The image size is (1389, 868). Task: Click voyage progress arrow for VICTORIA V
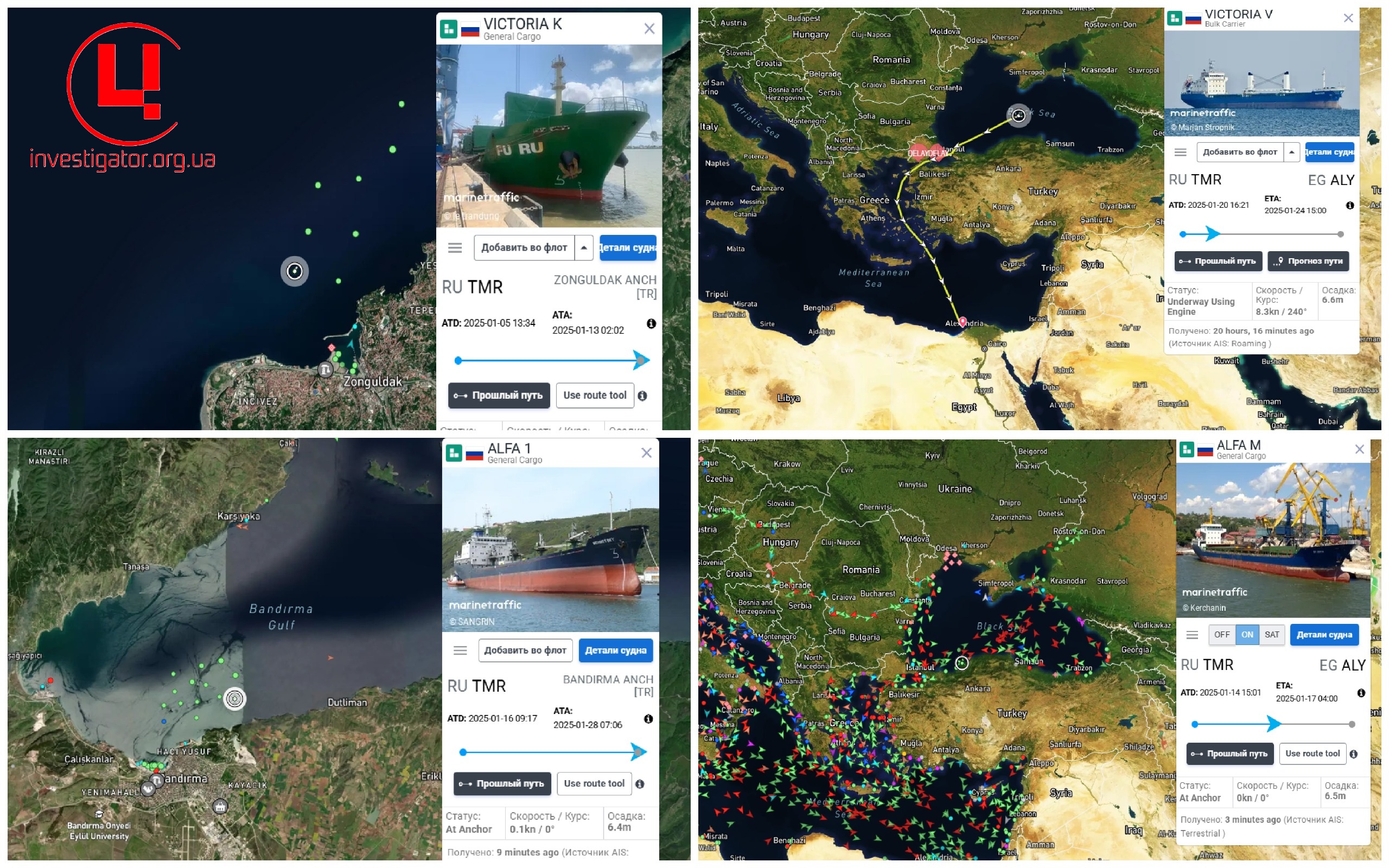pyautogui.click(x=1212, y=234)
